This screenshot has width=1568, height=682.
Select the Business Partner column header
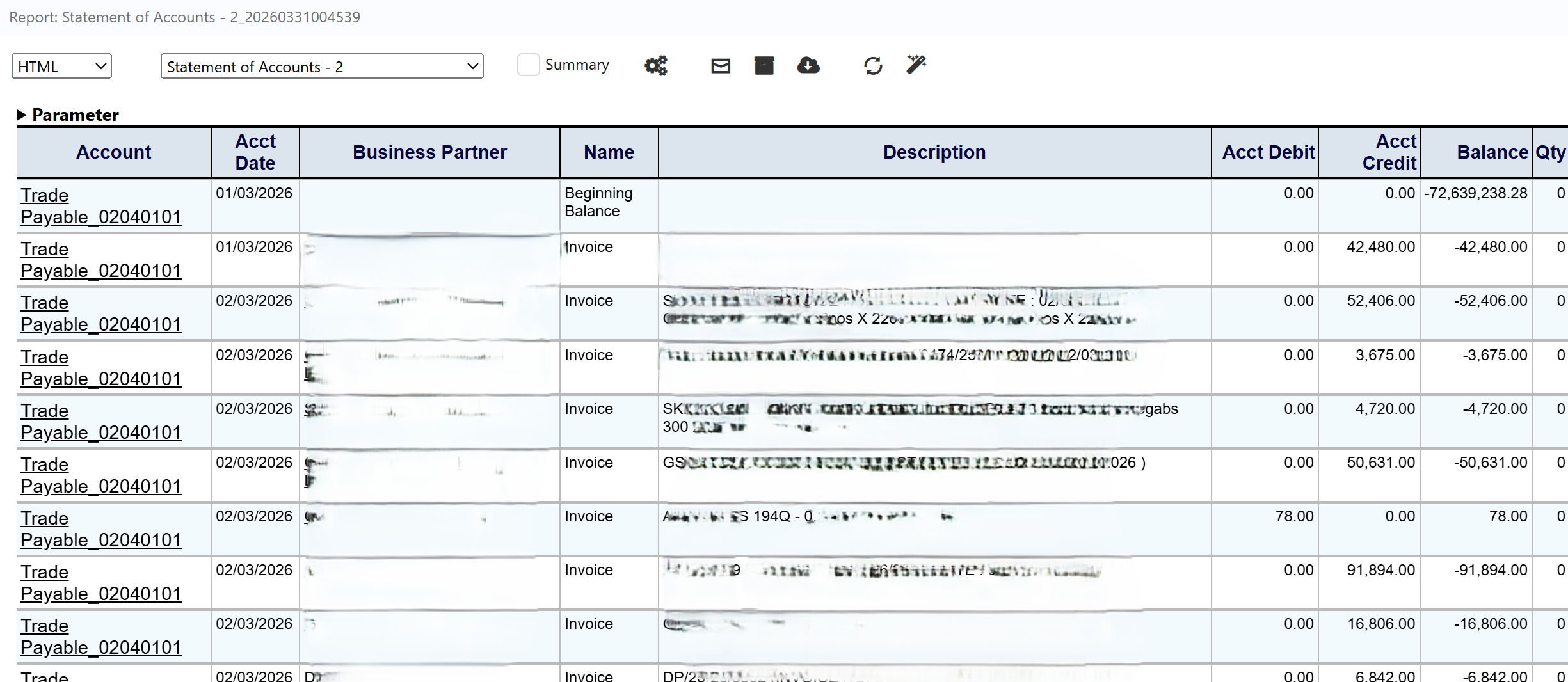pos(429,152)
